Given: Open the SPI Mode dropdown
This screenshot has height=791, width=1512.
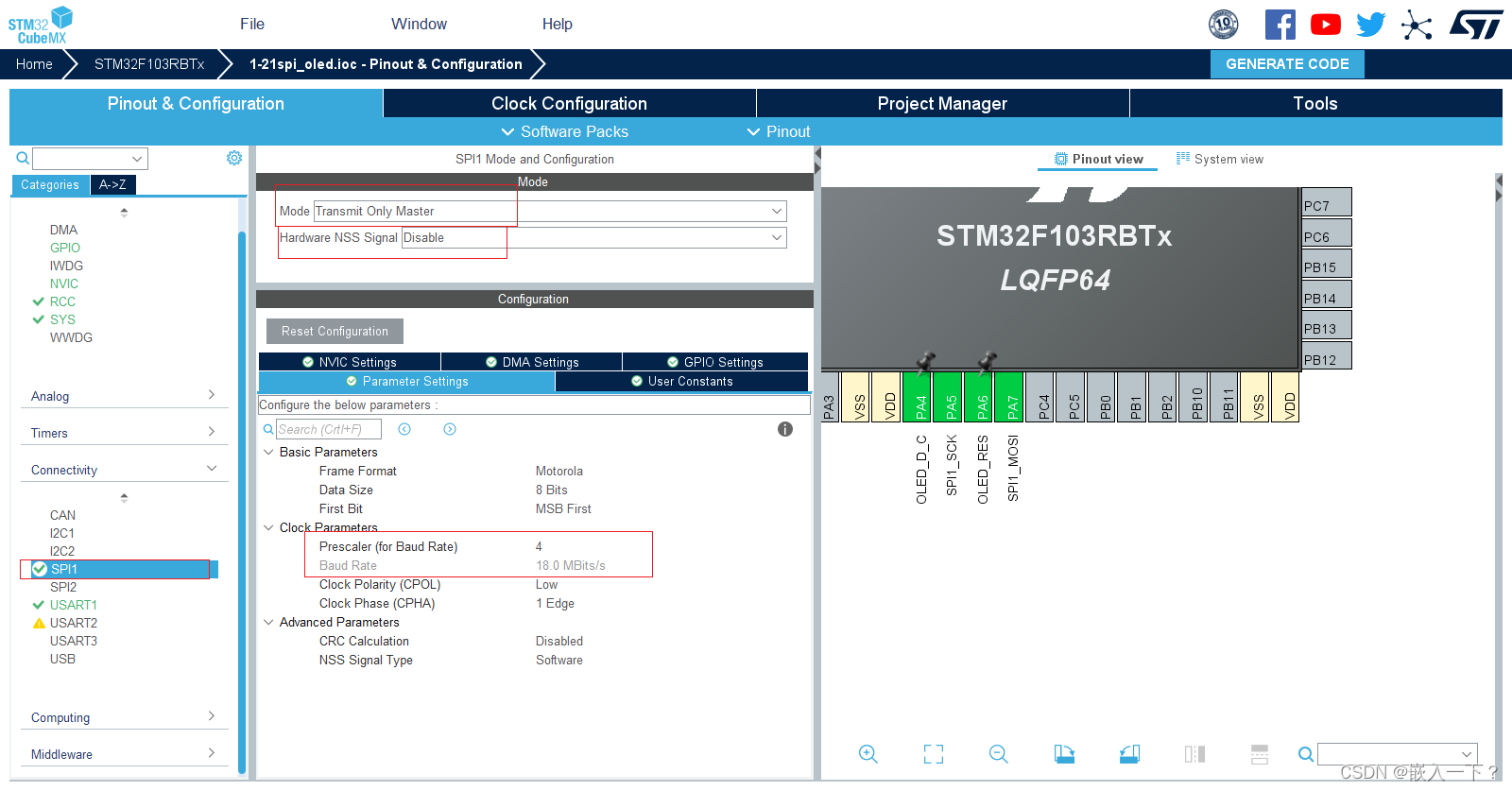Looking at the screenshot, I should [x=550, y=211].
